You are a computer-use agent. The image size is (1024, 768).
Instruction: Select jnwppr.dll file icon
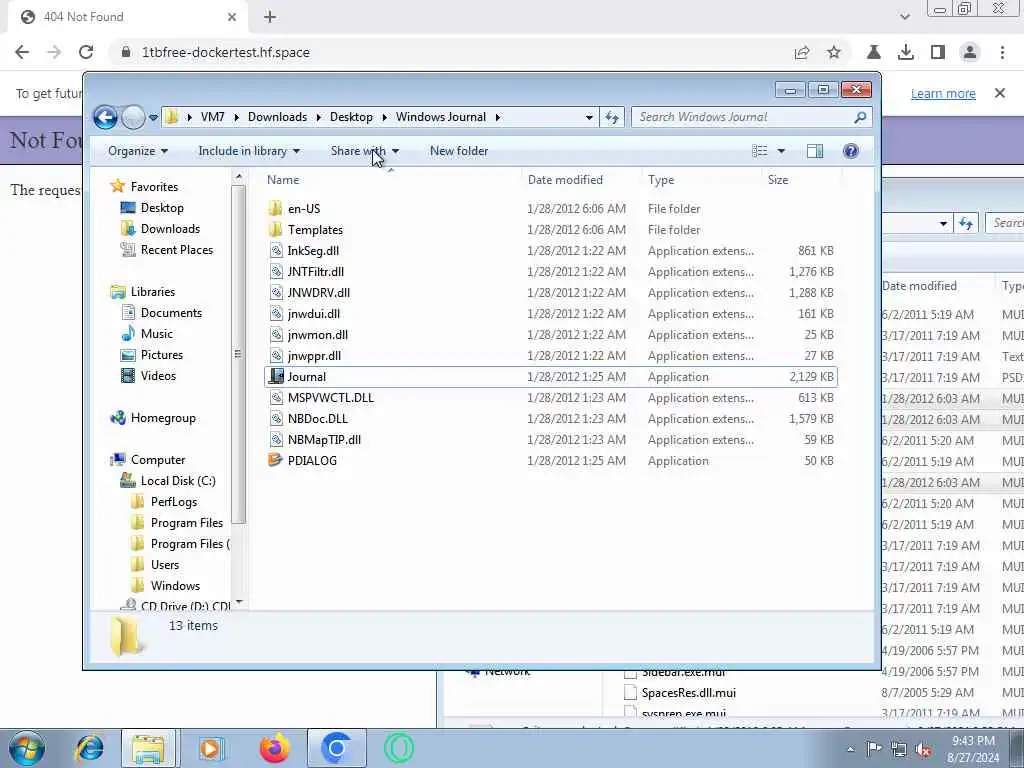coord(276,356)
